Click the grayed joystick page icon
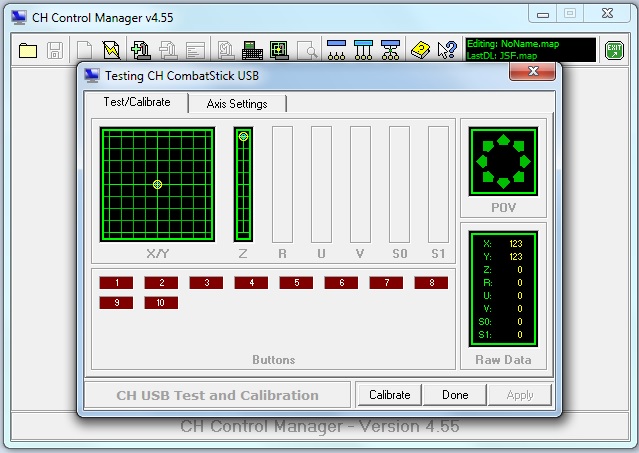 [x=225, y=51]
